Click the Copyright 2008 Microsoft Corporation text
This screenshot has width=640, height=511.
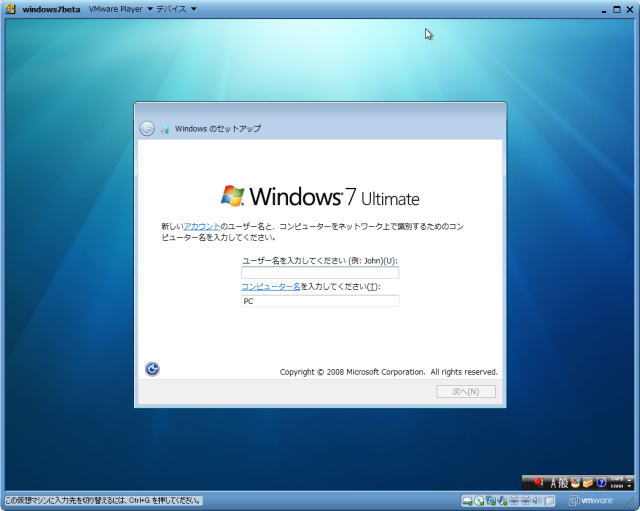point(389,372)
